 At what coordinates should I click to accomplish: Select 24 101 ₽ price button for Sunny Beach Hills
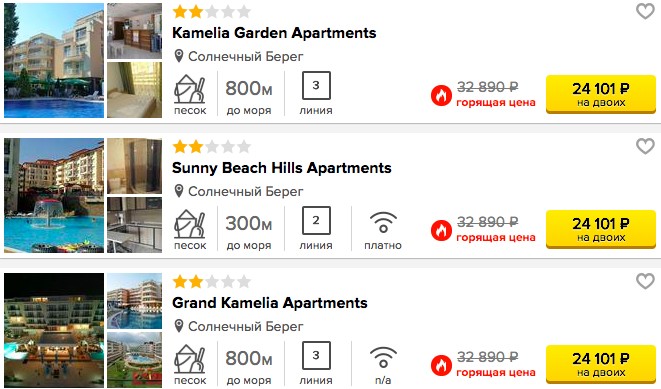(x=601, y=229)
